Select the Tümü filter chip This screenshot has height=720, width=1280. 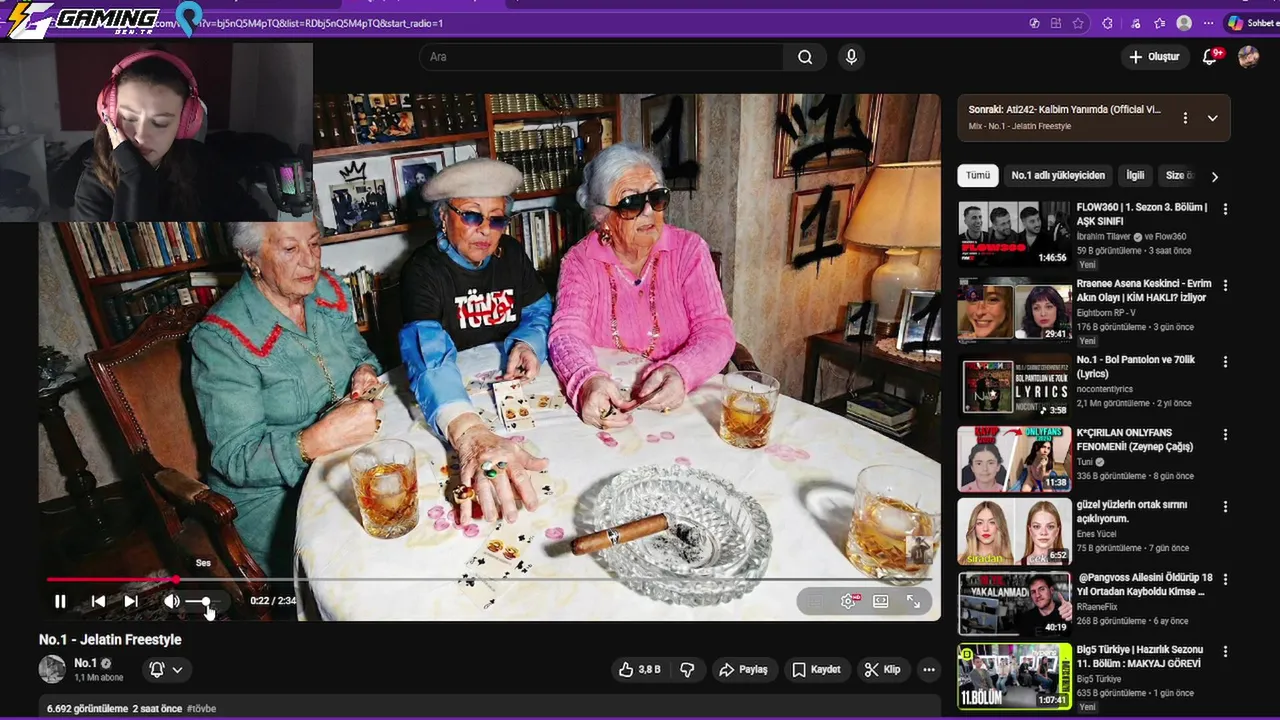[978, 175]
